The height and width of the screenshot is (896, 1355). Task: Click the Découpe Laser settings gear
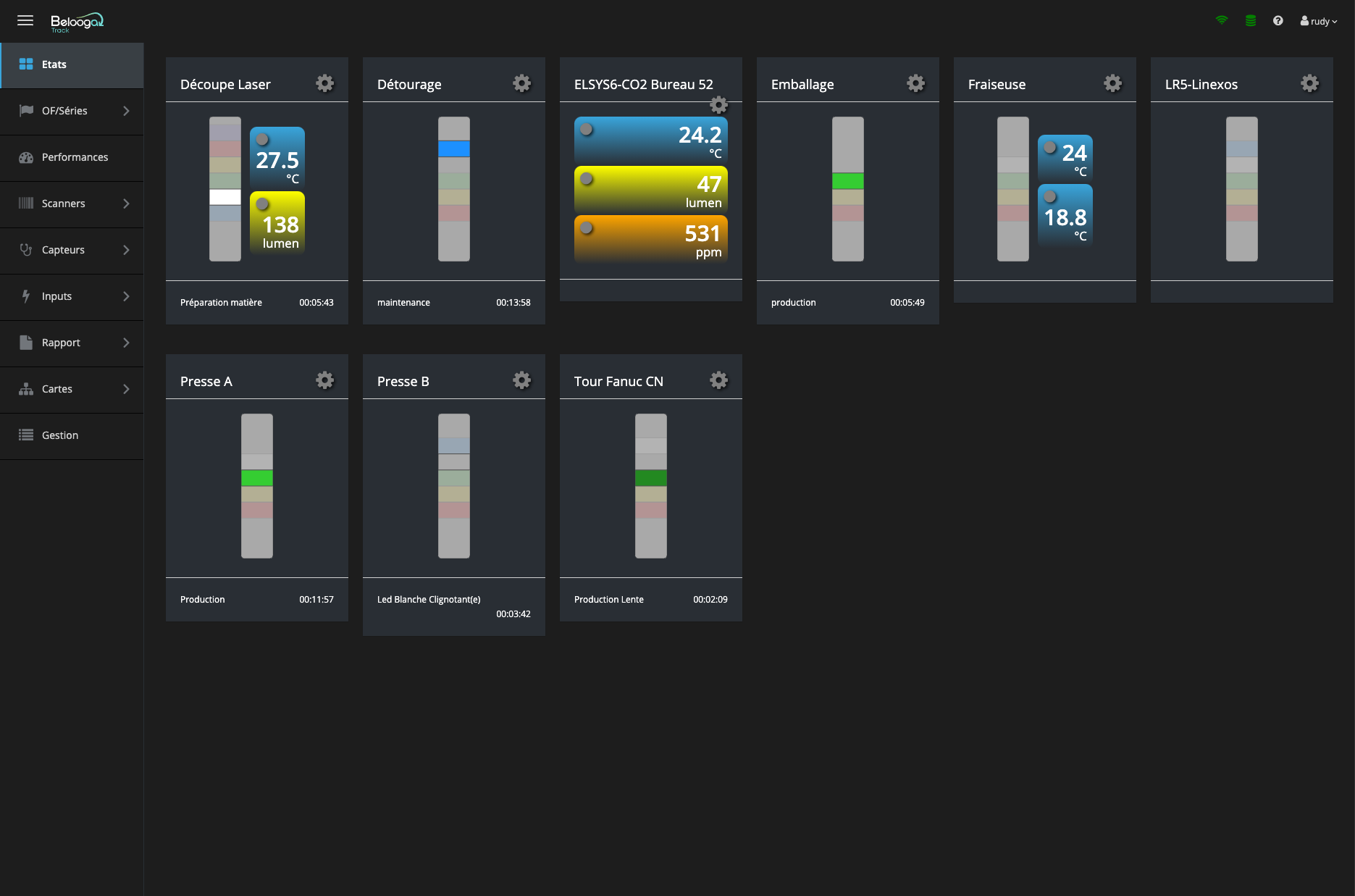point(324,83)
